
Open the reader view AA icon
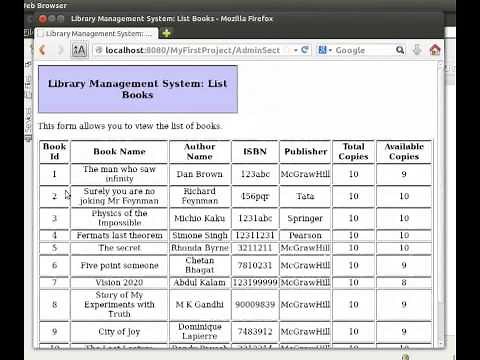[79, 50]
